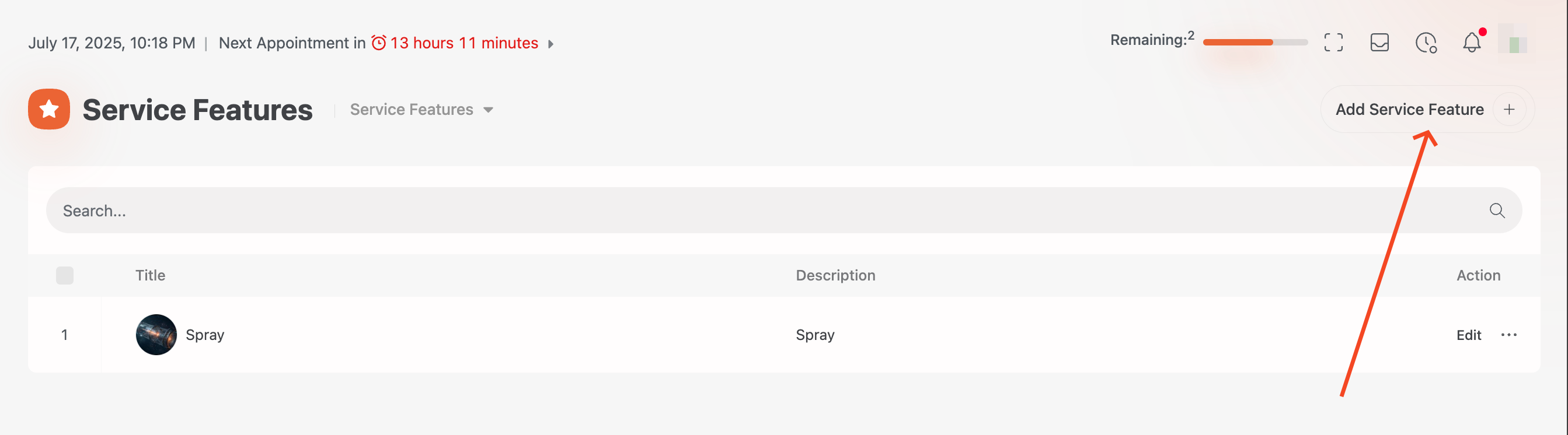Expand the next appointment arrow
Viewport: 1568px width, 435px height.
click(x=551, y=44)
